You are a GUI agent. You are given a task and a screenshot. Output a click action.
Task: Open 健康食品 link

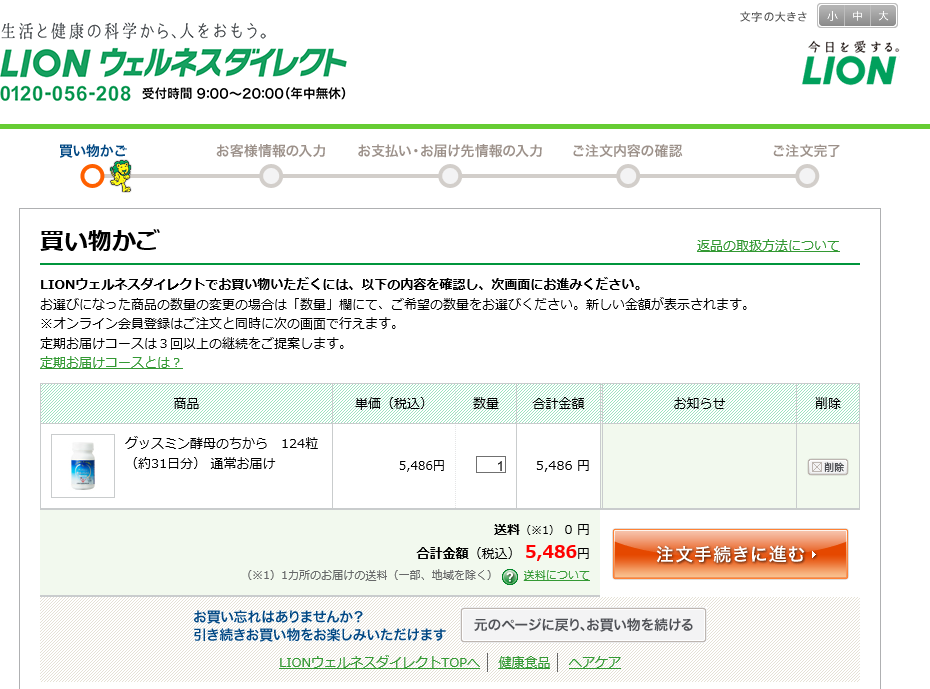coord(524,662)
